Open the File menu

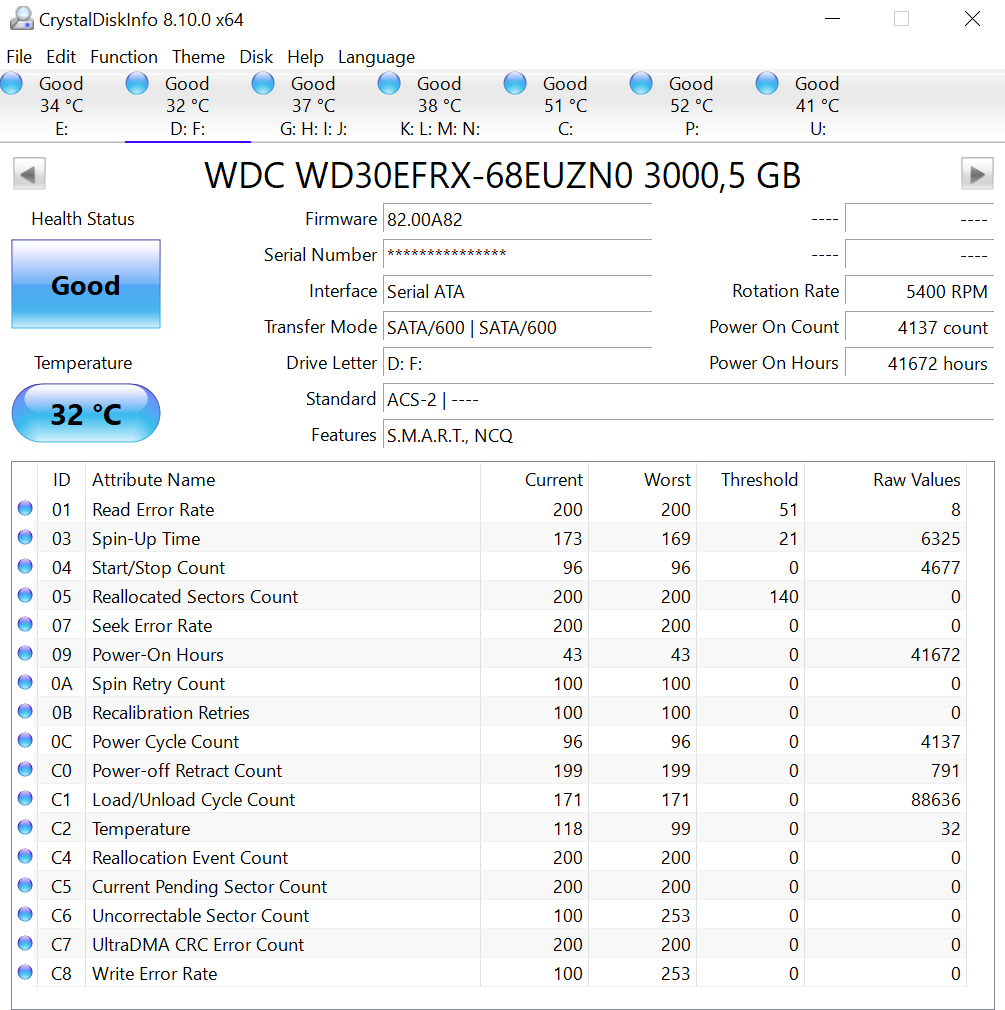pos(19,57)
